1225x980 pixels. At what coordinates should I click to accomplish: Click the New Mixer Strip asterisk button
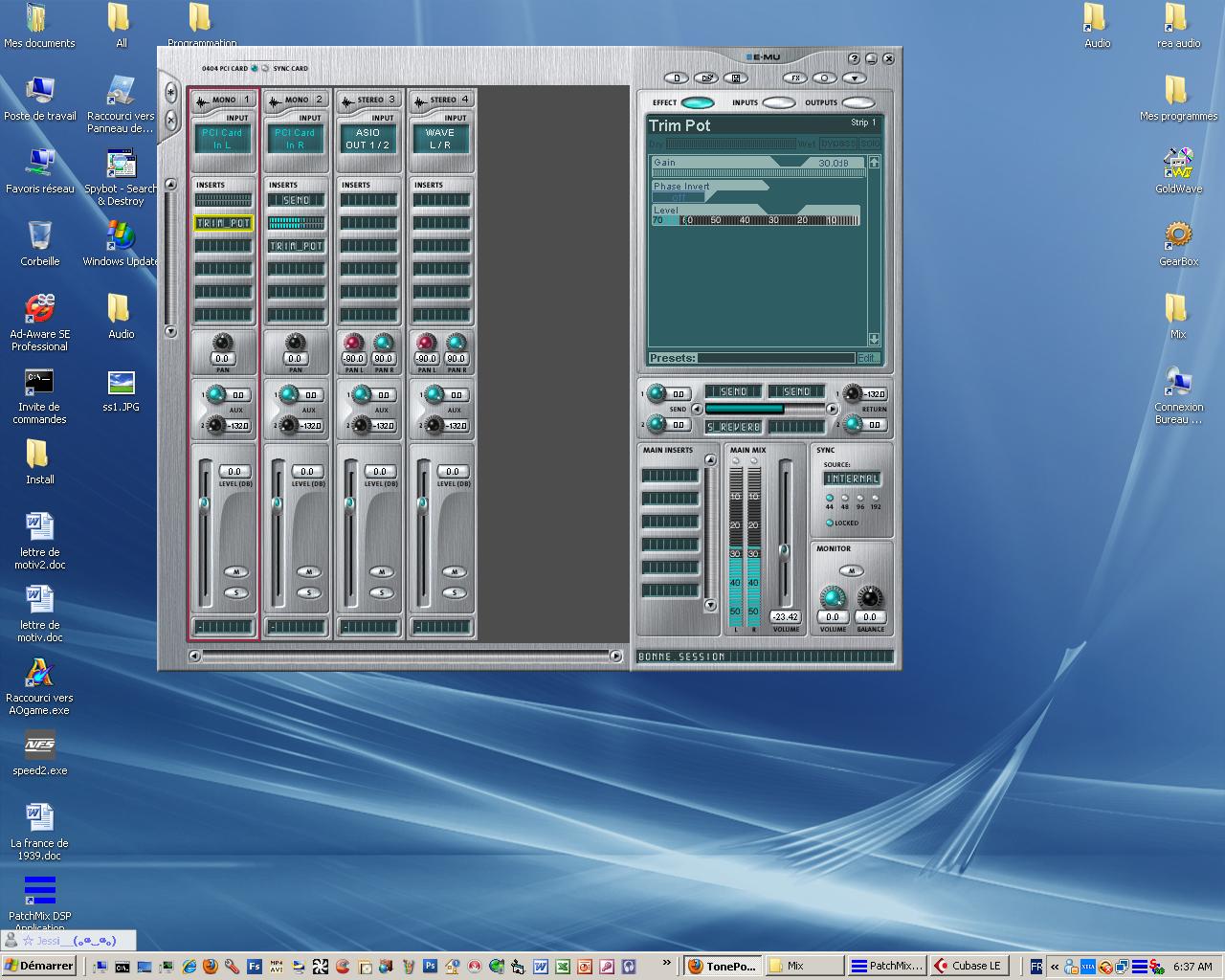point(170,93)
